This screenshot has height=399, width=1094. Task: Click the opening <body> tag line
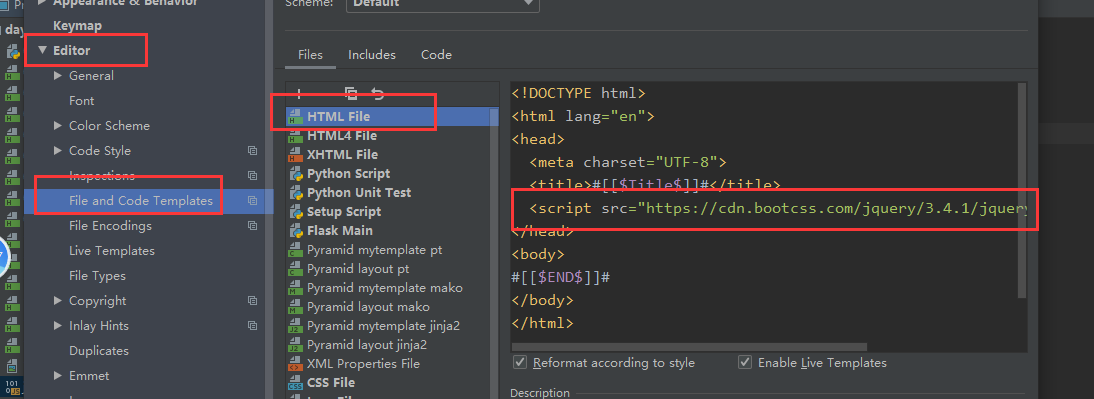coord(538,254)
